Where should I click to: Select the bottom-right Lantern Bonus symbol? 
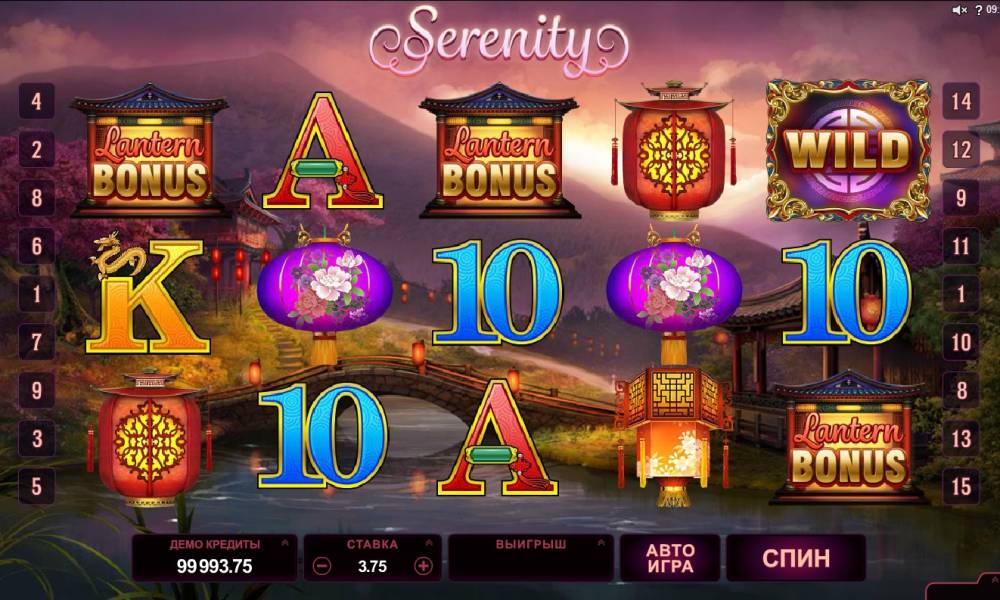tap(848, 437)
